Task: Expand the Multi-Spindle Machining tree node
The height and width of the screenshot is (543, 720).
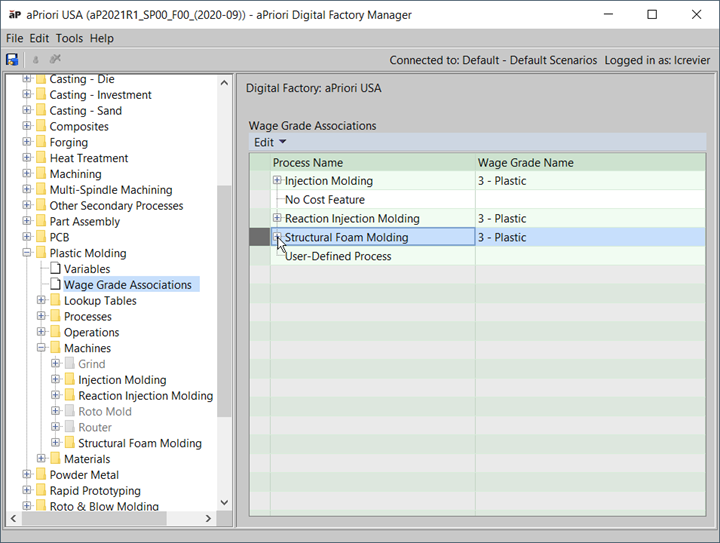Action: 27,189
